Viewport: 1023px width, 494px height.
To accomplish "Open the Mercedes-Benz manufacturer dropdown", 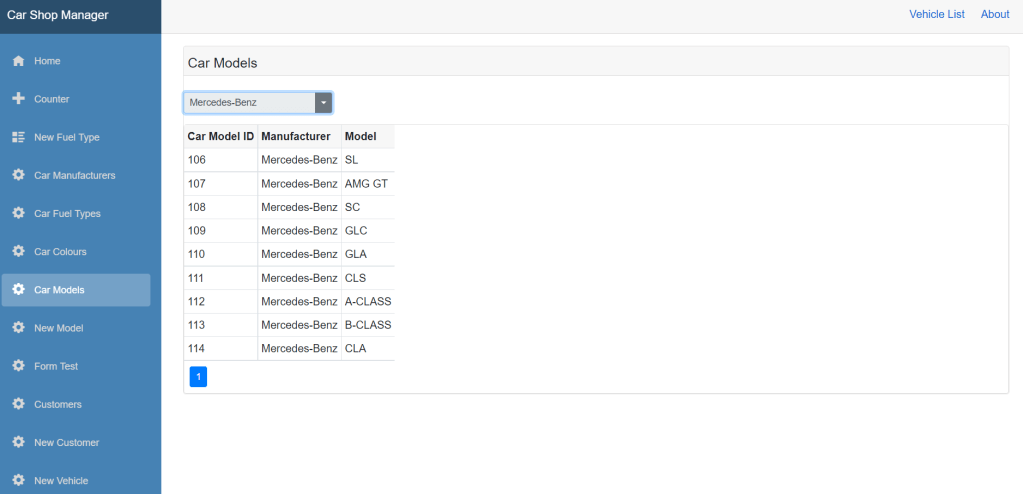I will pyautogui.click(x=249, y=102).
